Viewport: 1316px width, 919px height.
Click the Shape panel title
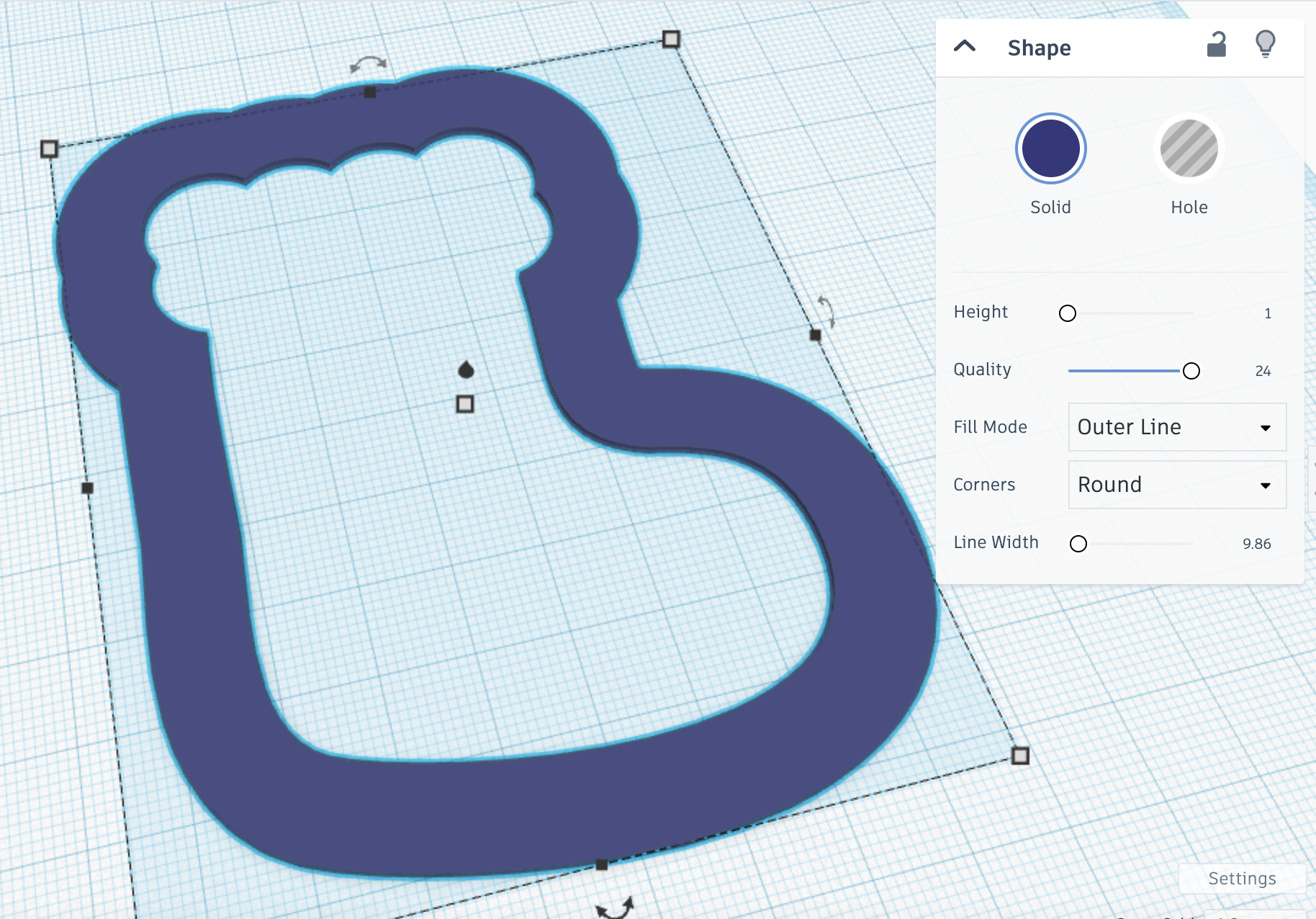(1039, 47)
